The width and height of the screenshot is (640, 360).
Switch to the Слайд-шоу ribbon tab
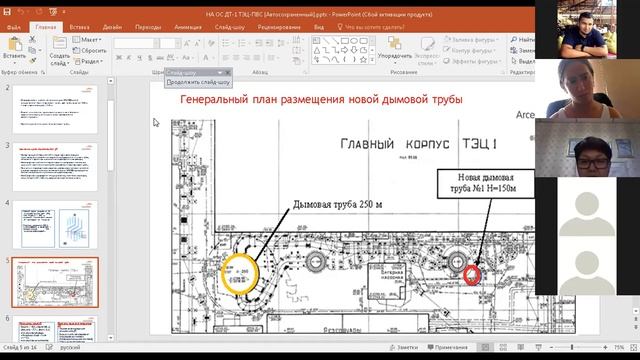[229, 27]
